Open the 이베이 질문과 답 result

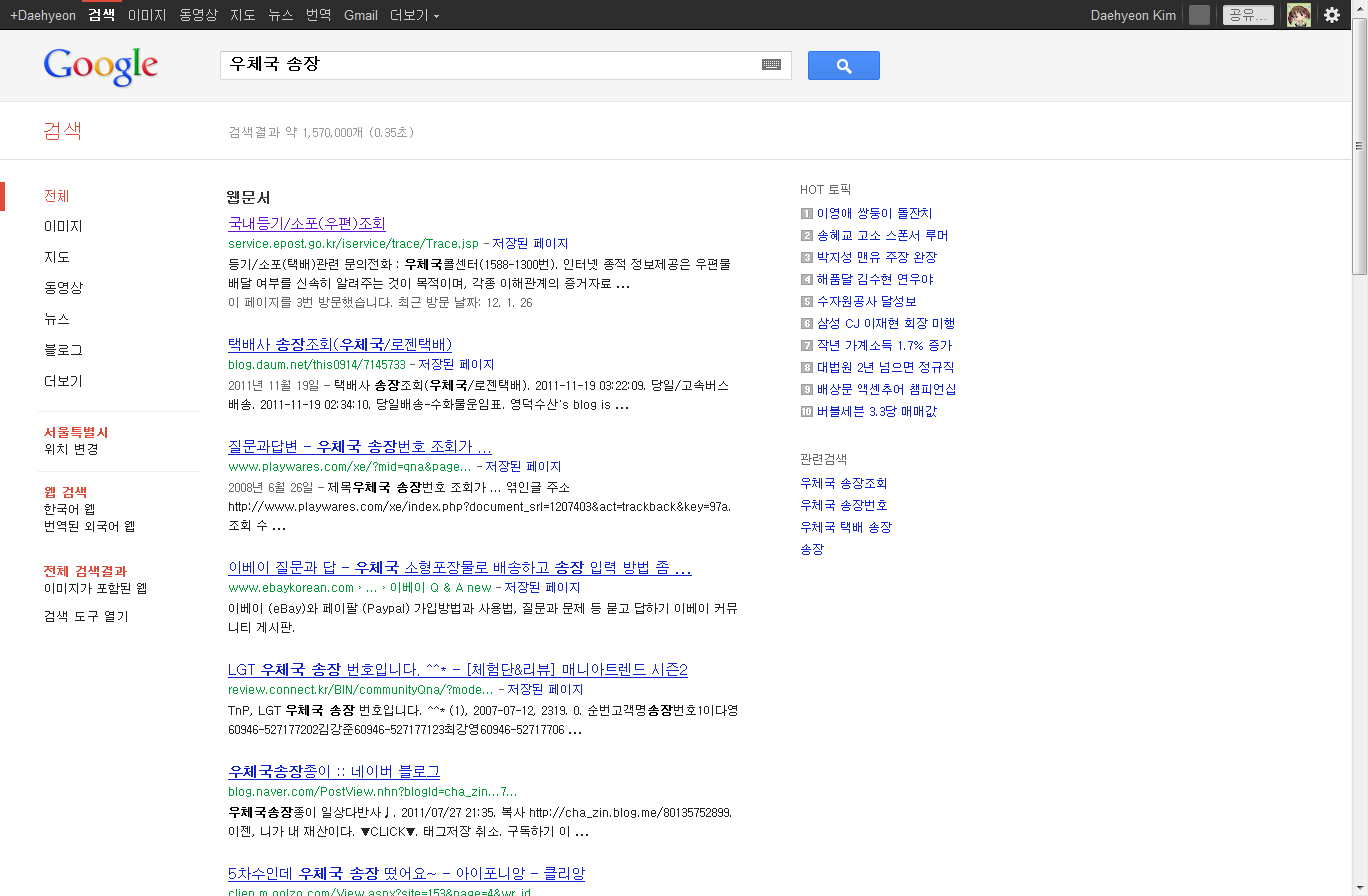point(460,568)
